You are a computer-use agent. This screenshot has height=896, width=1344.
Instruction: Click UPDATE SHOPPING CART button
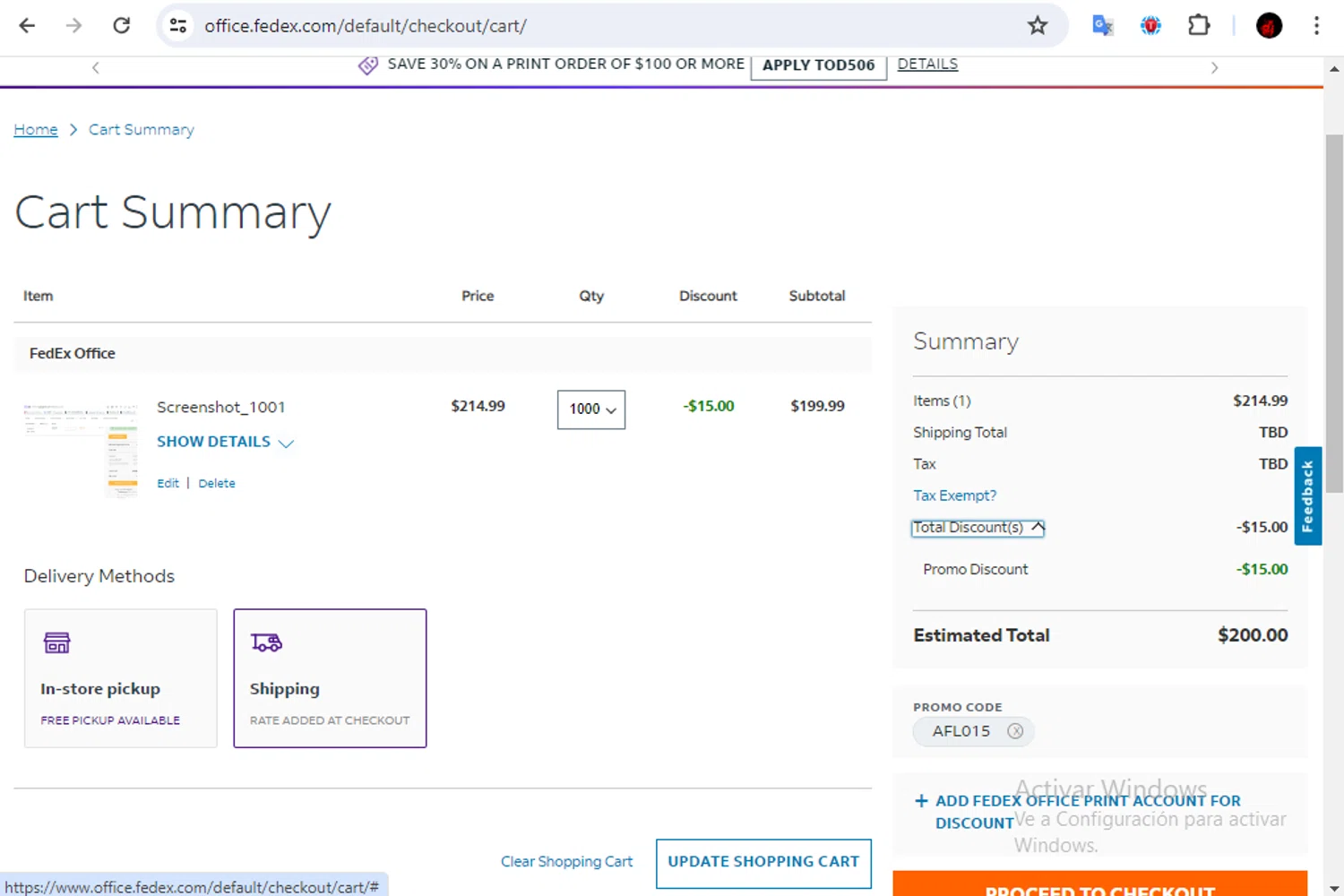[763, 863]
